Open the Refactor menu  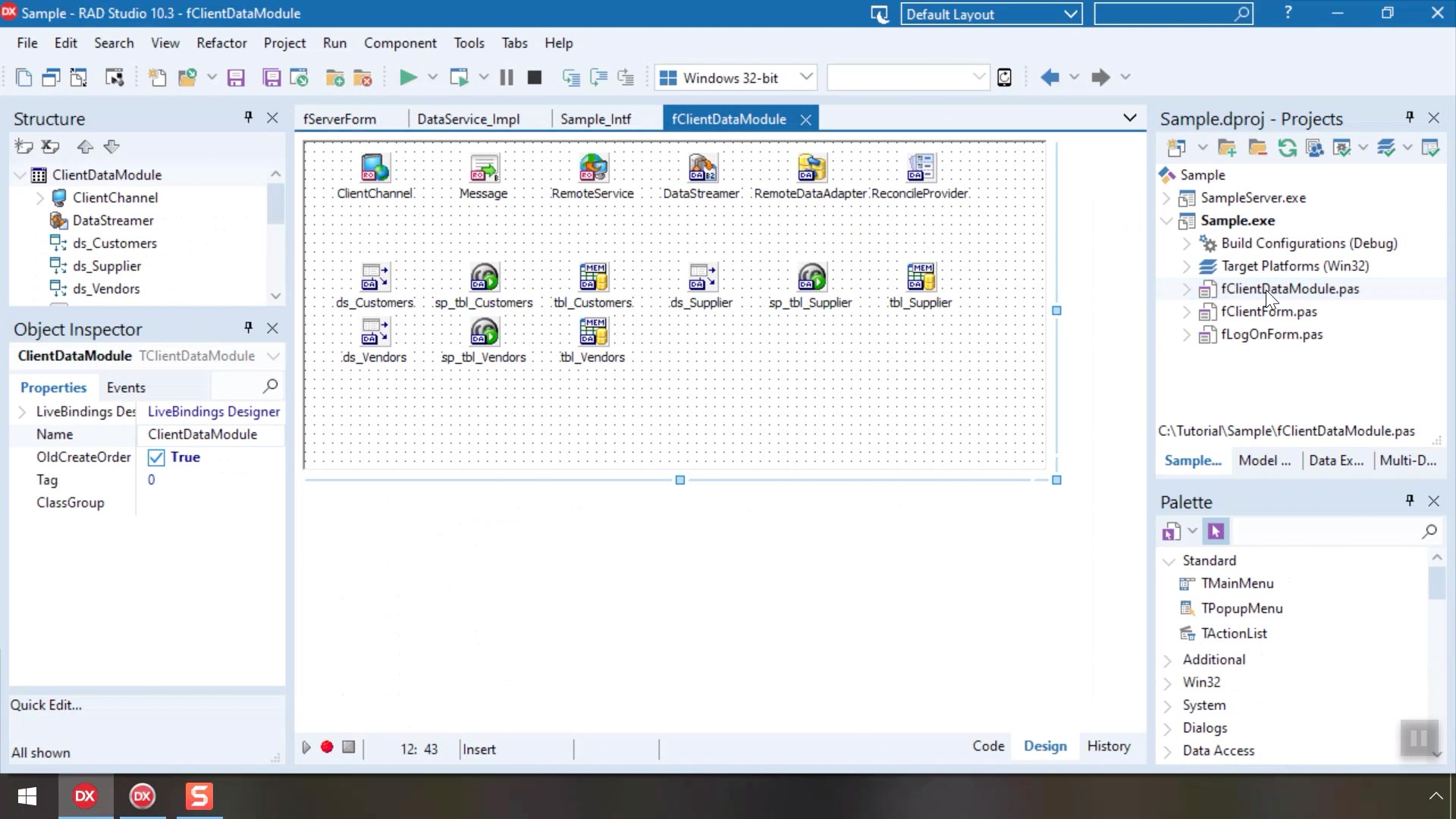(x=221, y=43)
